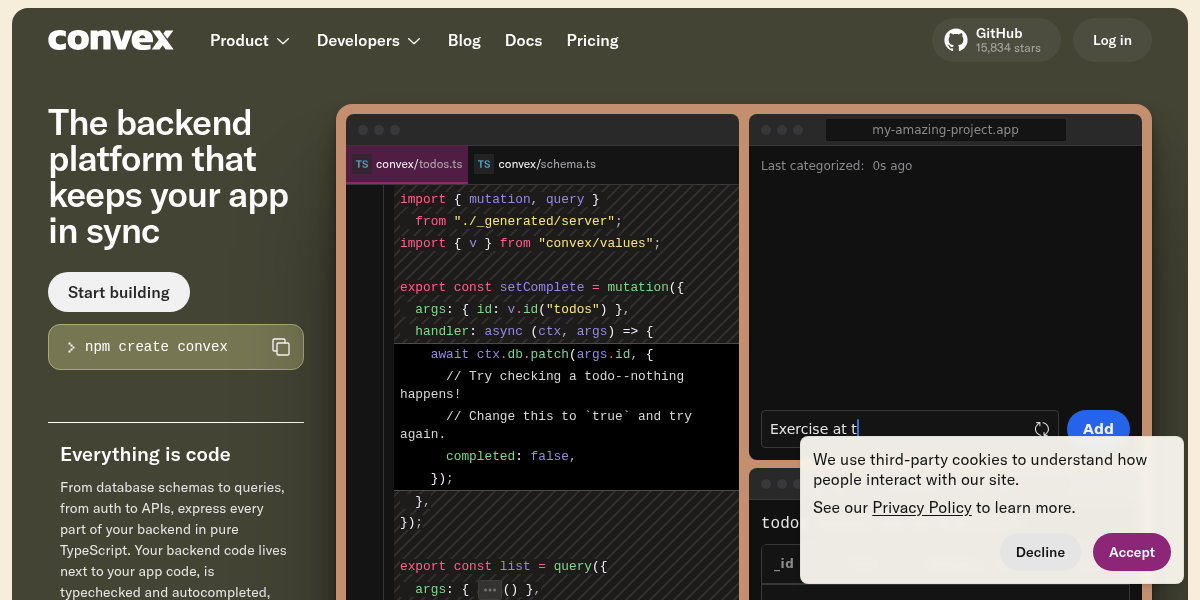The image size is (1200, 600).
Task: Click the Start building button
Action: click(119, 292)
